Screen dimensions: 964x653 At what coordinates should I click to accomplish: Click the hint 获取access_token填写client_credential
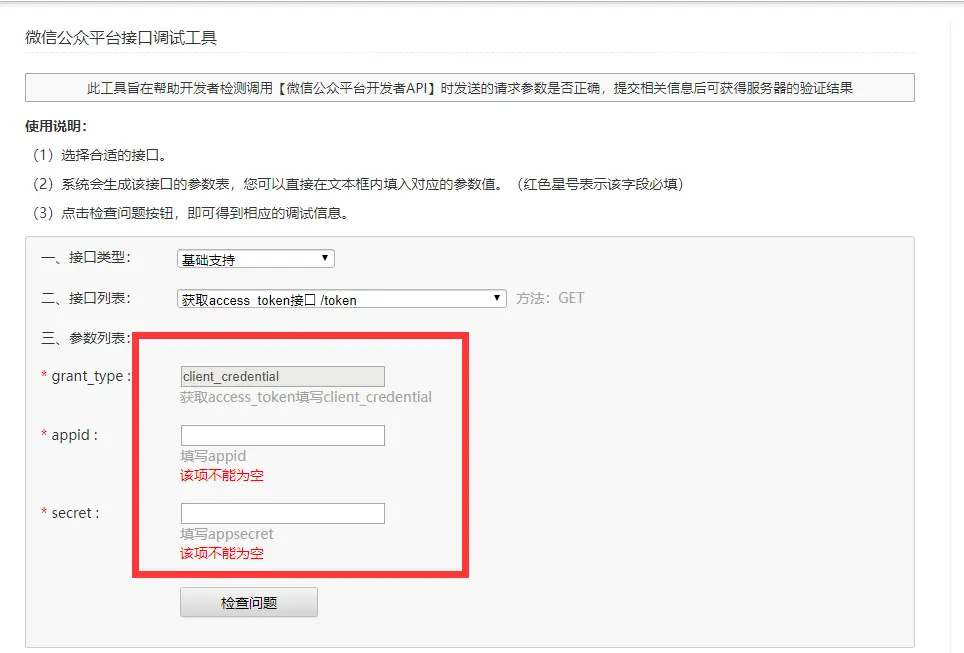pos(306,397)
